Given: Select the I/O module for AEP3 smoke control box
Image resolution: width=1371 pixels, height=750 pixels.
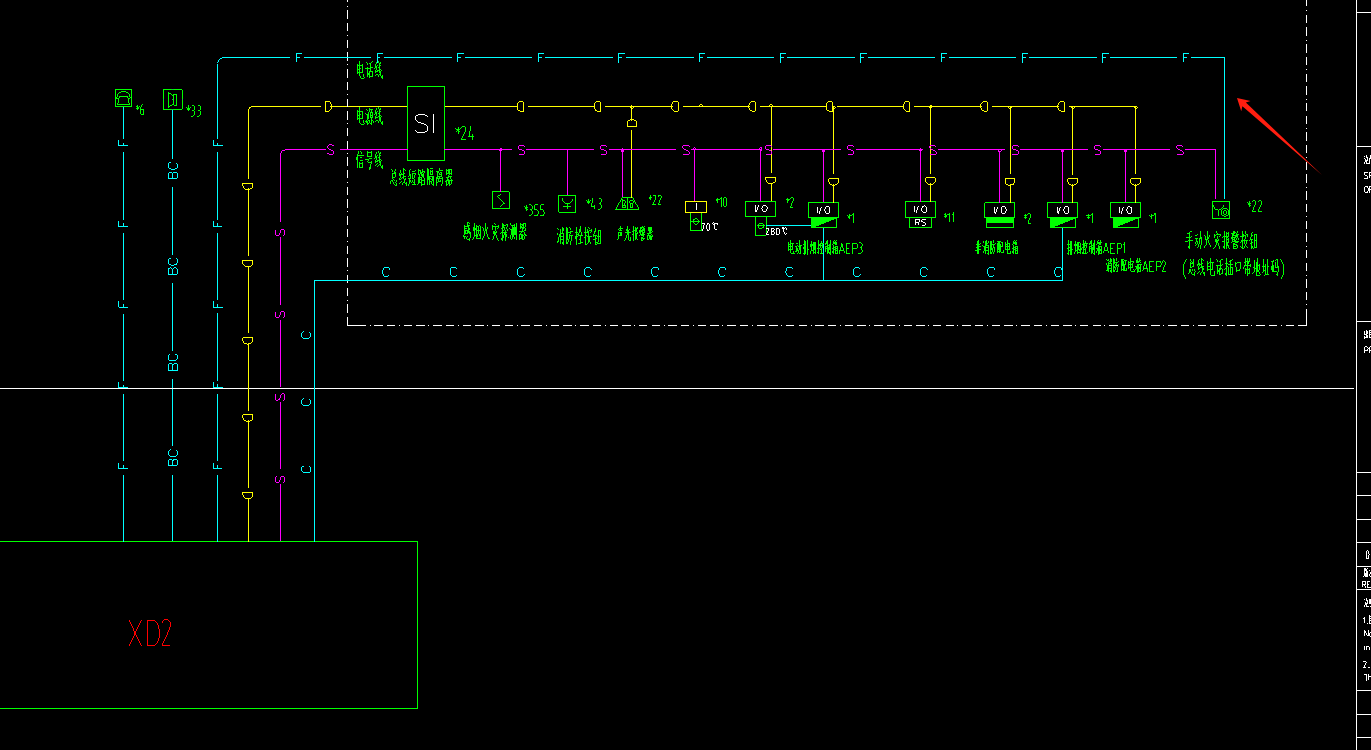Looking at the screenshot, I should click(x=823, y=214).
